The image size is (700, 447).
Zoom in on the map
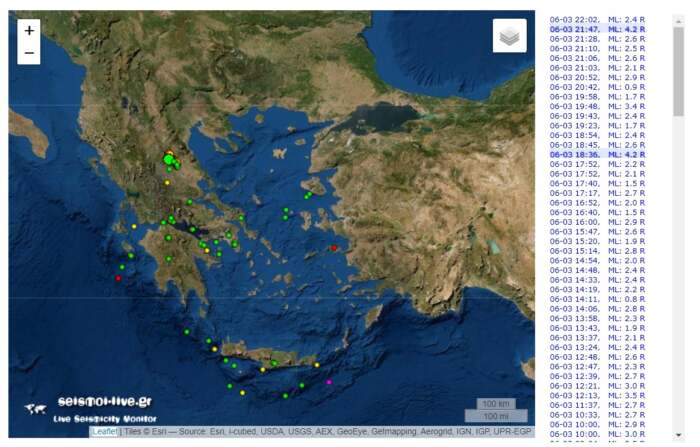(x=29, y=31)
